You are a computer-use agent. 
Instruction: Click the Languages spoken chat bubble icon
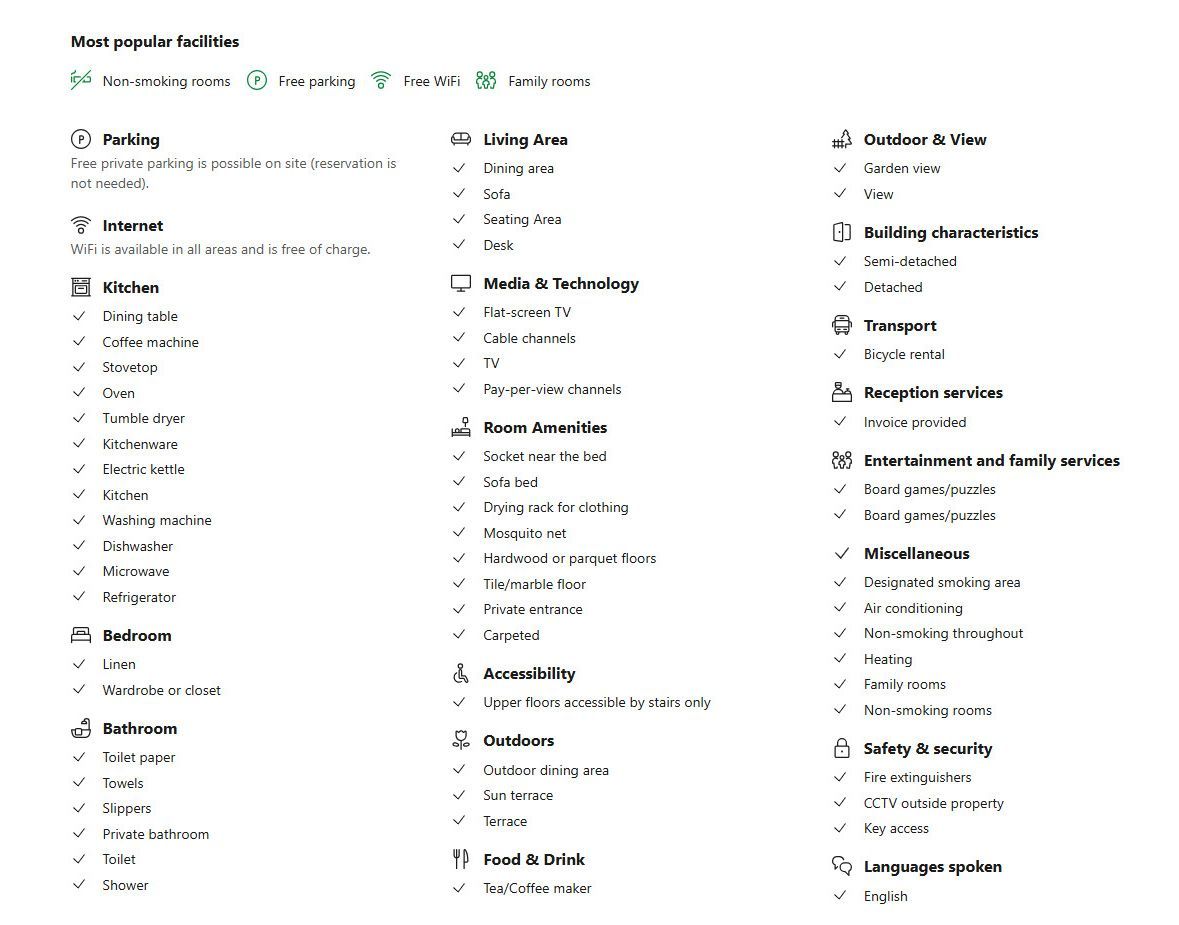point(841,866)
